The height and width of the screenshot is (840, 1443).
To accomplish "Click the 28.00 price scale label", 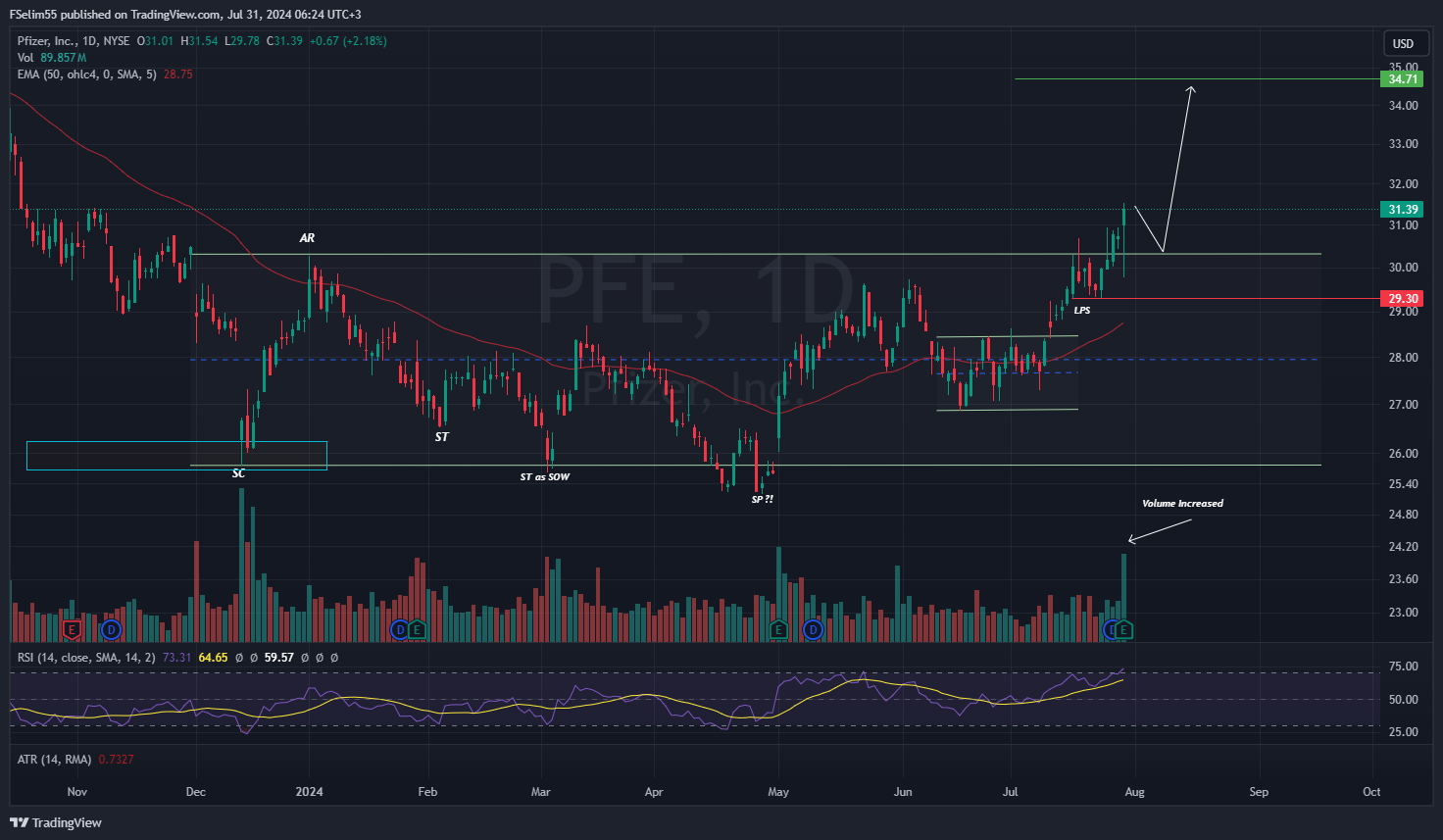I will pos(1403,358).
